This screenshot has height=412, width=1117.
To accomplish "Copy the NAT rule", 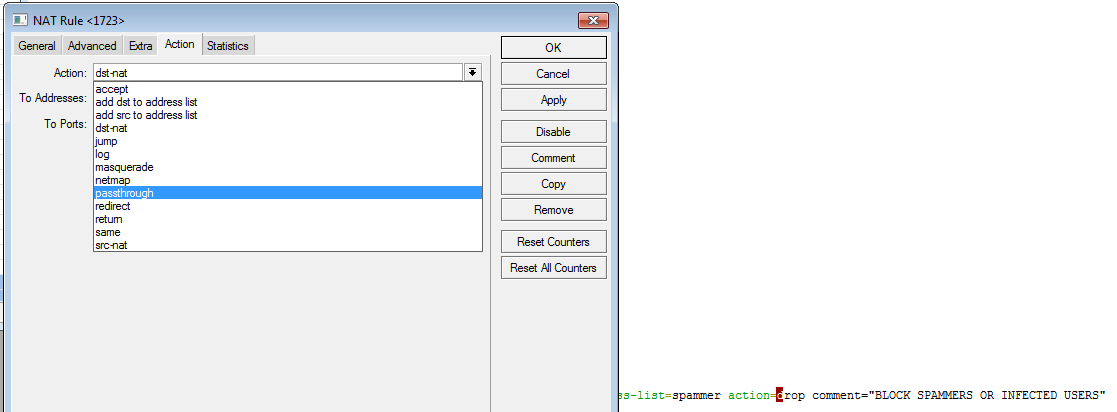I will 554,184.
